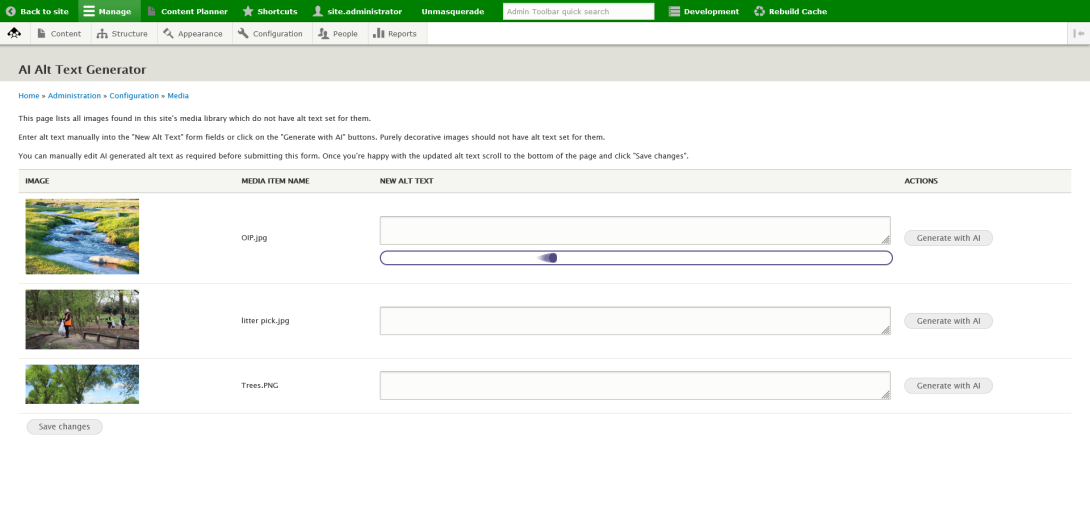The width and height of the screenshot is (1090, 522).
Task: Open the site.administrator user menu
Action: click(357, 11)
